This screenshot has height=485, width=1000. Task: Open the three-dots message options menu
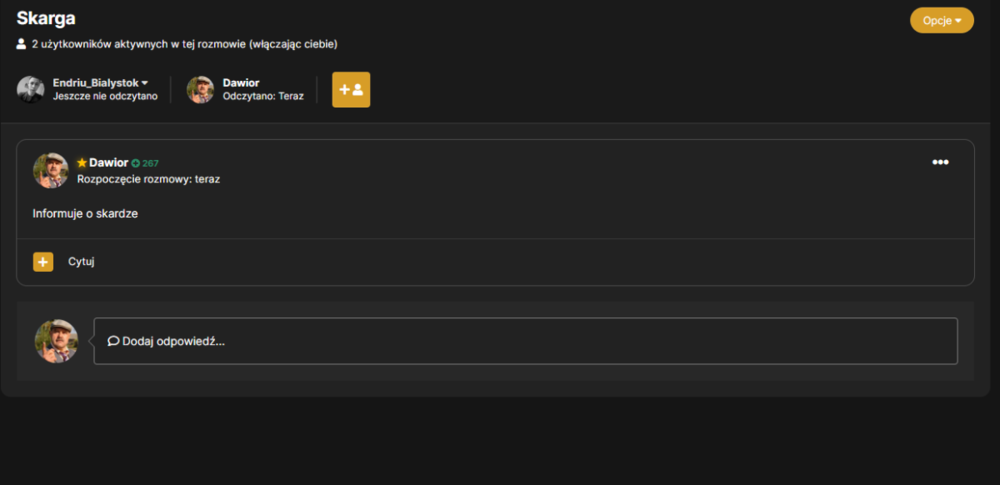(x=940, y=162)
